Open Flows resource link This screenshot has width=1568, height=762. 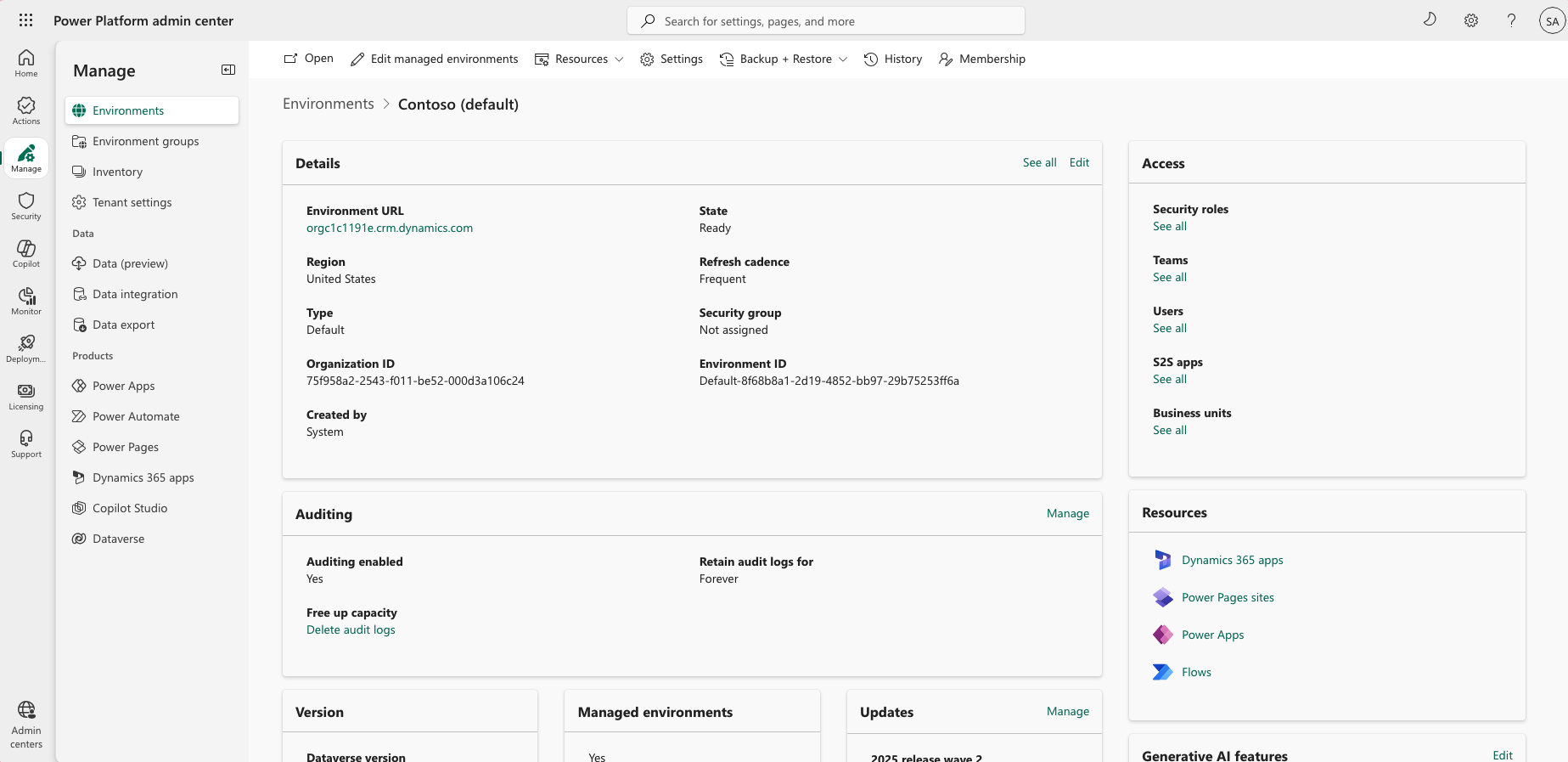[1196, 672]
